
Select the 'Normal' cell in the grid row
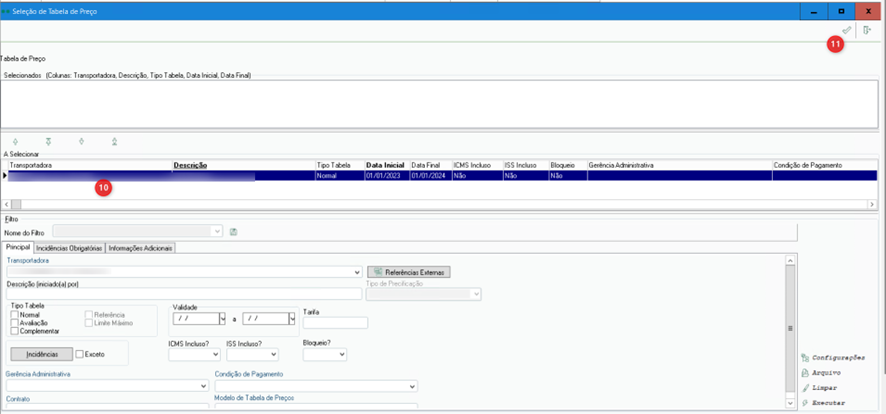340,176
